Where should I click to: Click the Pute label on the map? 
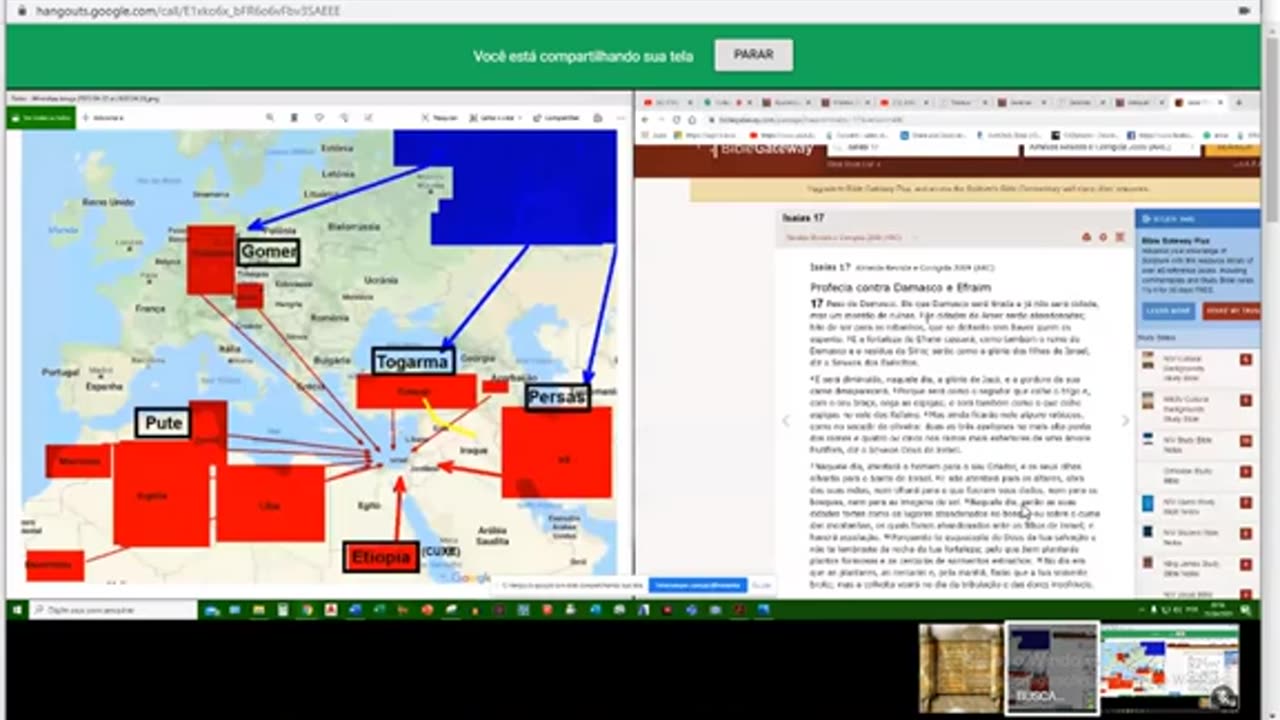click(x=163, y=423)
